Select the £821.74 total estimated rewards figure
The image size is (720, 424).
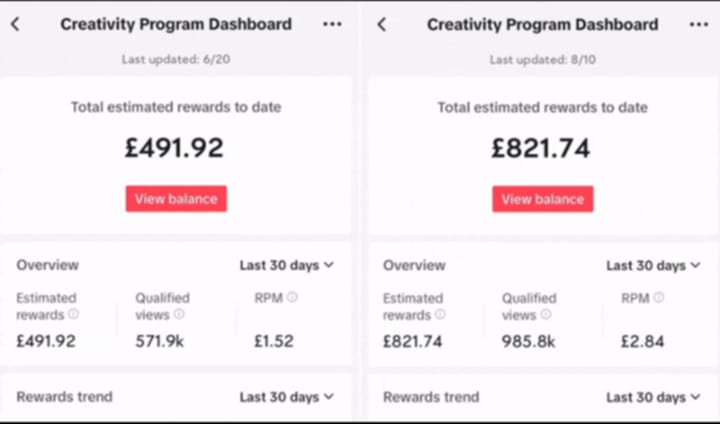point(540,148)
